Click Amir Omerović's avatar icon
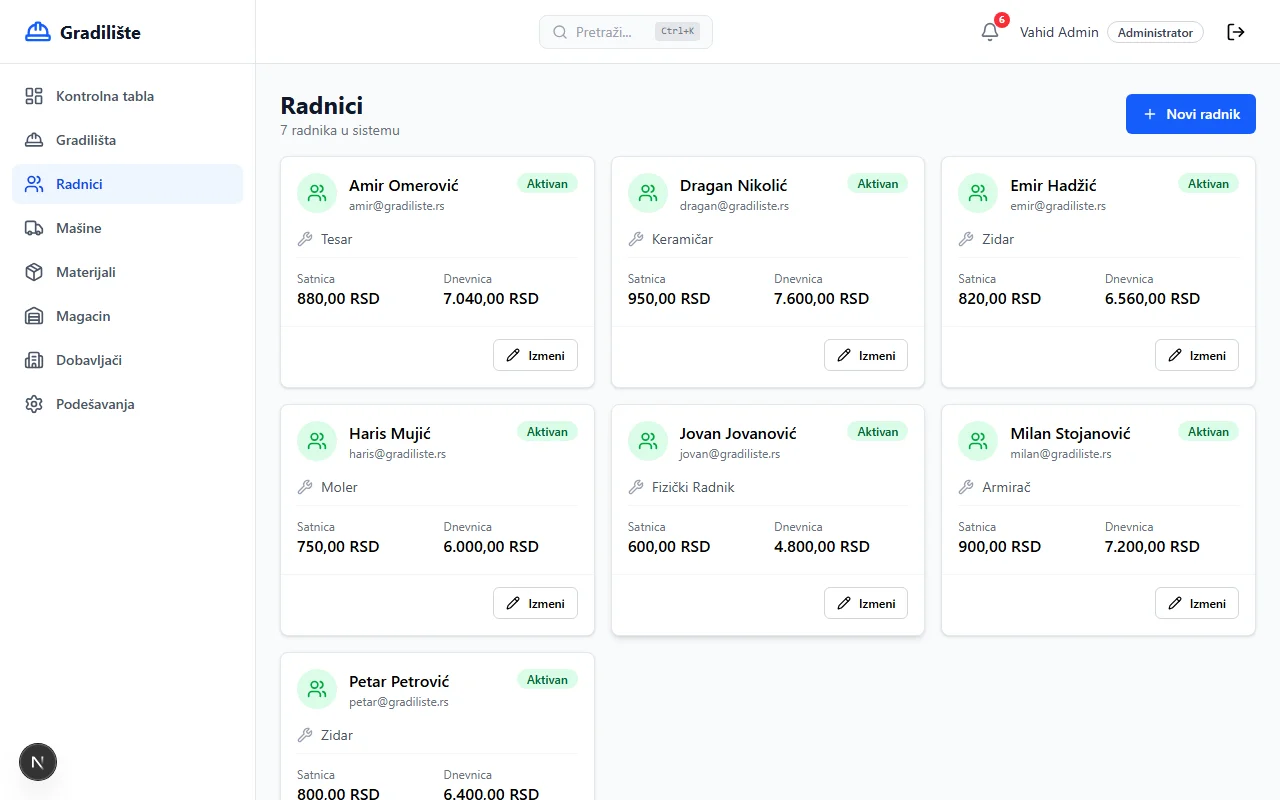Image resolution: width=1280 pixels, height=800 pixels. click(x=316, y=193)
